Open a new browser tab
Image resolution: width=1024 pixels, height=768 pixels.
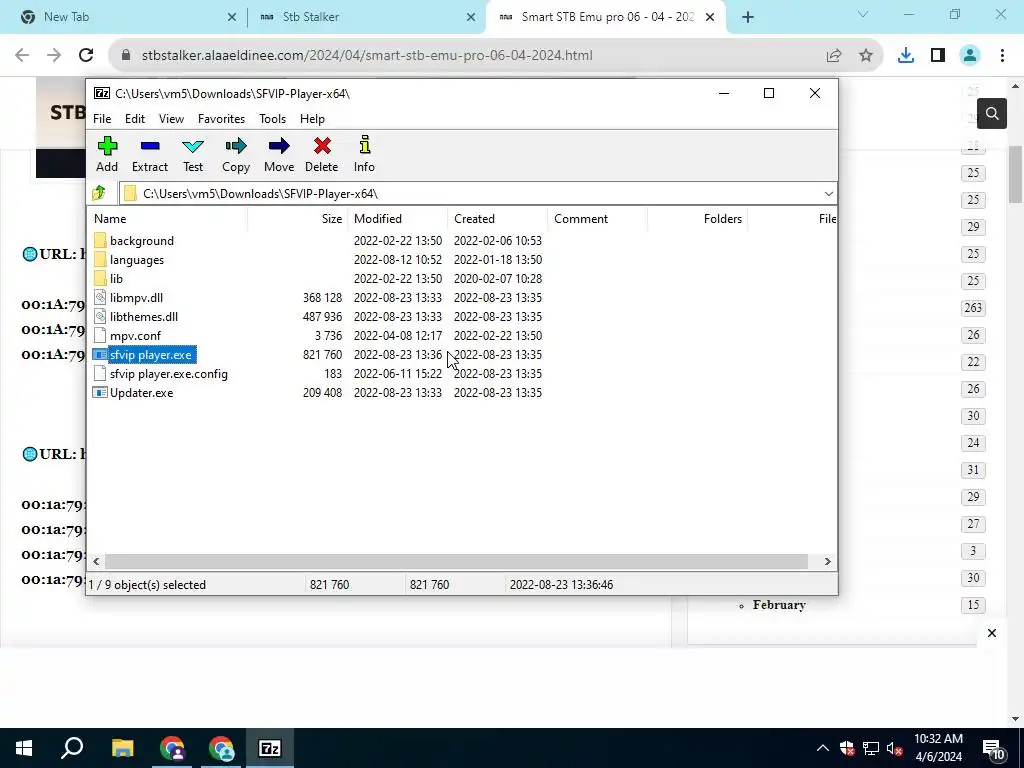pyautogui.click(x=748, y=17)
